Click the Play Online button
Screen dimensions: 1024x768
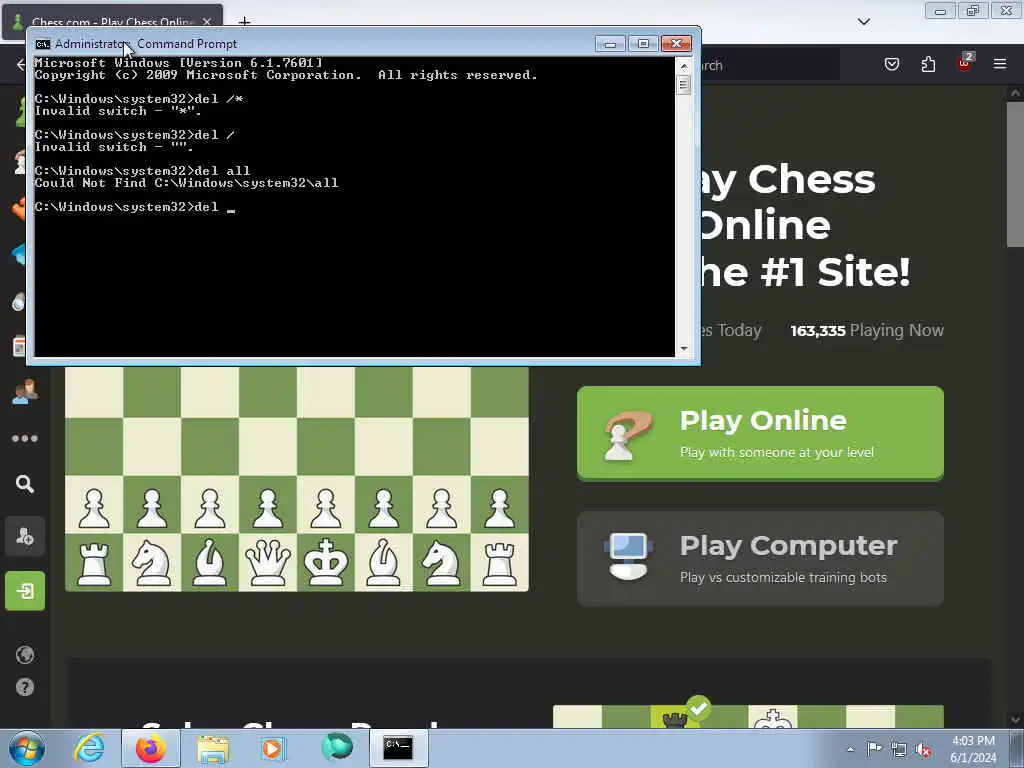(x=760, y=433)
